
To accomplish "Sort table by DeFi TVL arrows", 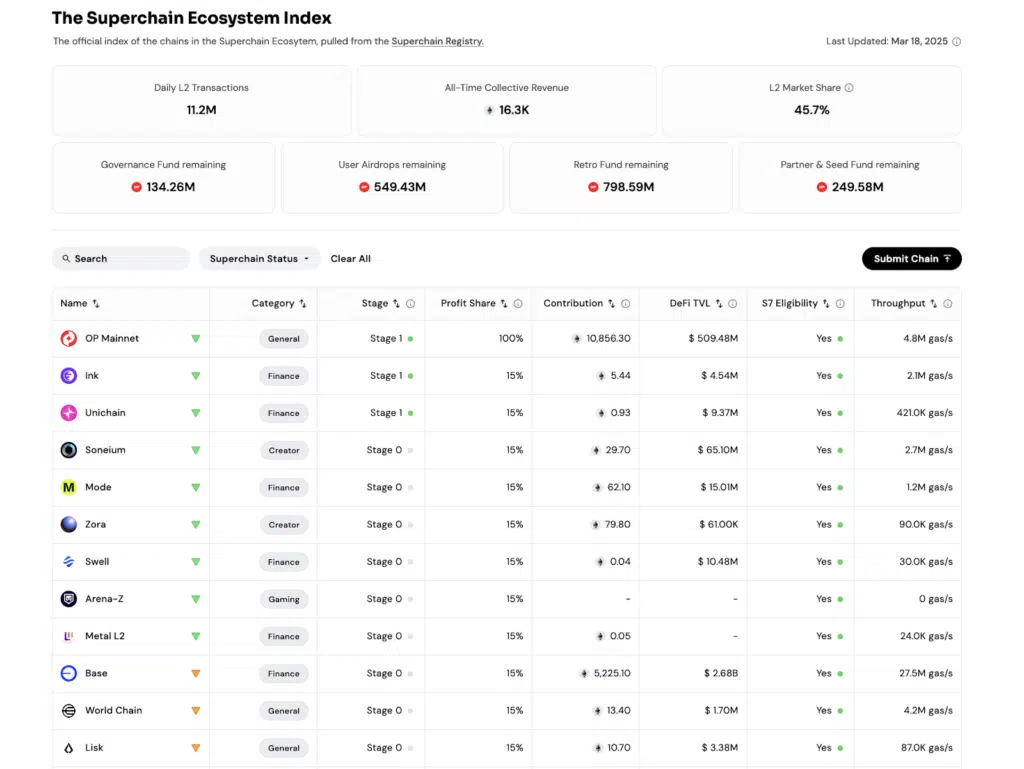I will click(x=718, y=304).
